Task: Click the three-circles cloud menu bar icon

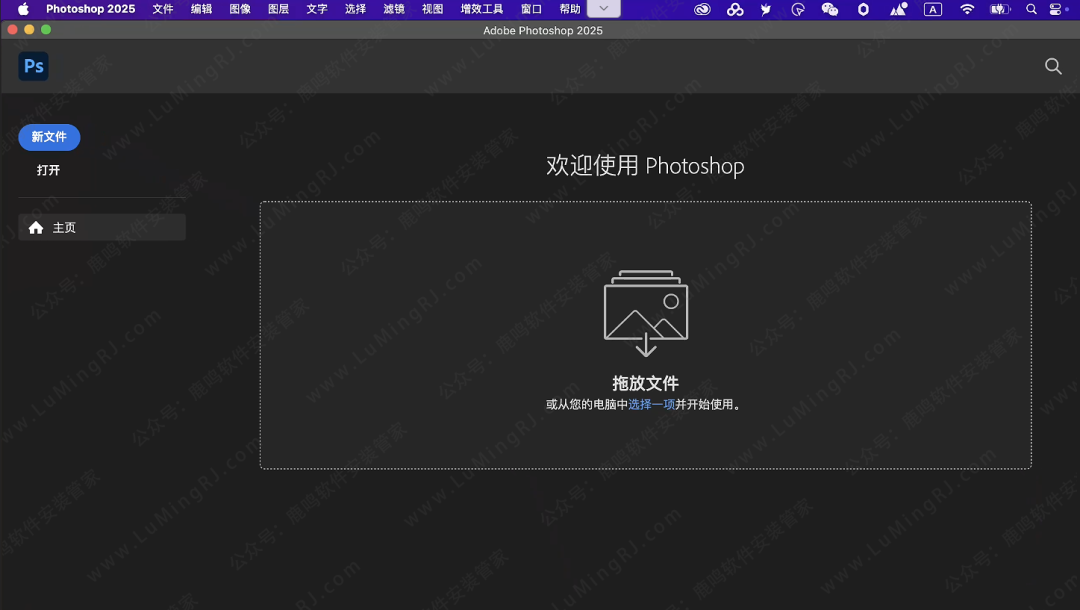Action: point(735,9)
